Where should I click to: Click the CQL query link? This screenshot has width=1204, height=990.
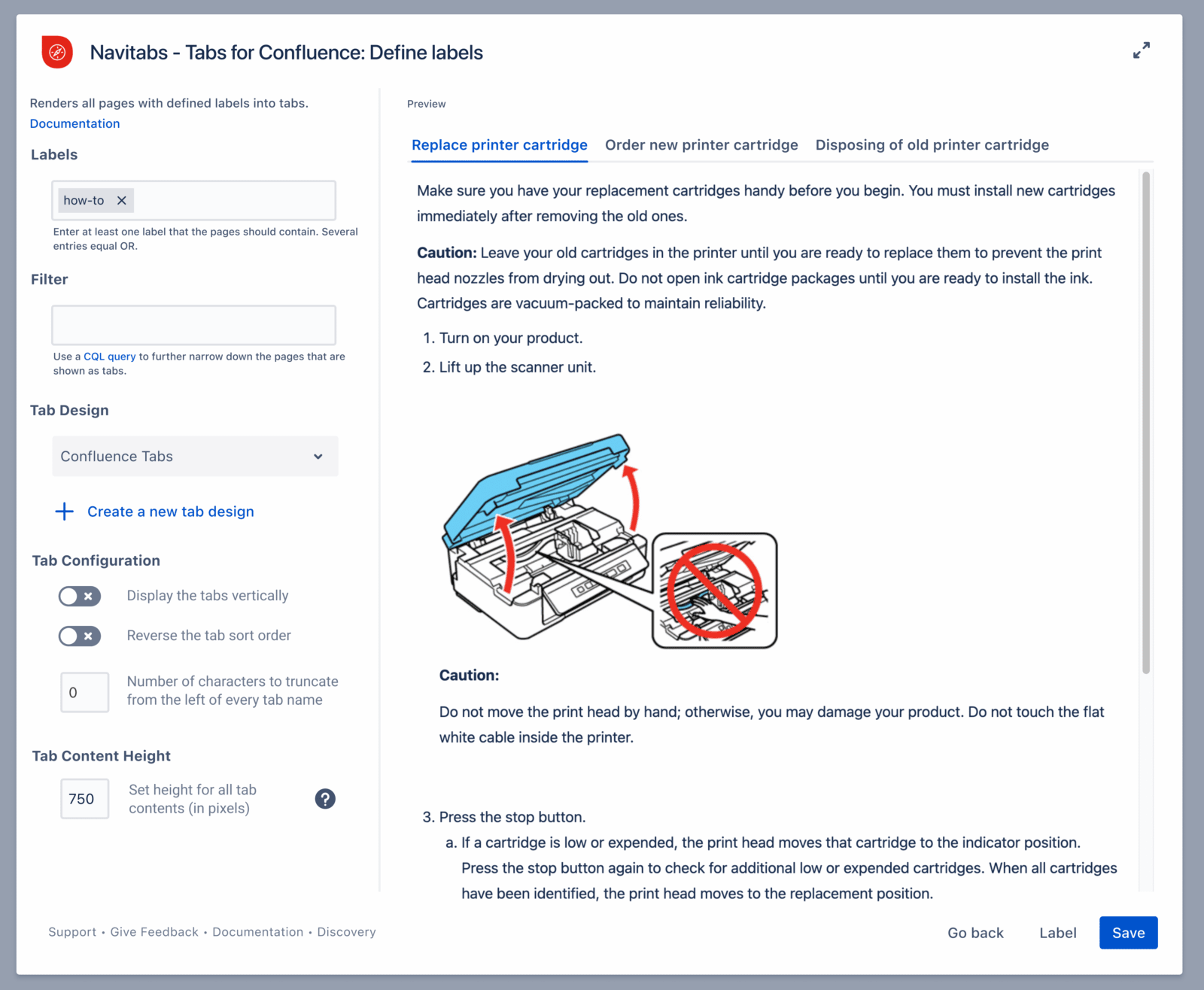109,356
